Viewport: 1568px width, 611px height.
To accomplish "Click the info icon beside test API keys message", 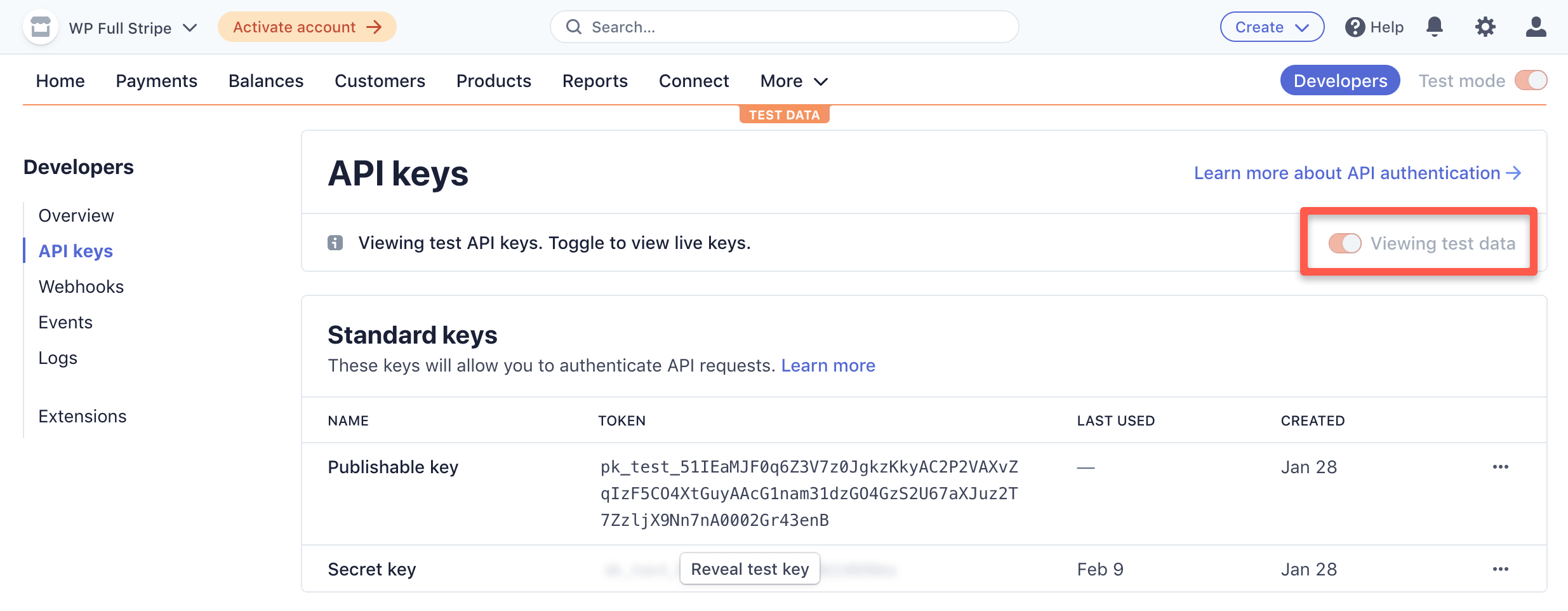I will click(335, 242).
